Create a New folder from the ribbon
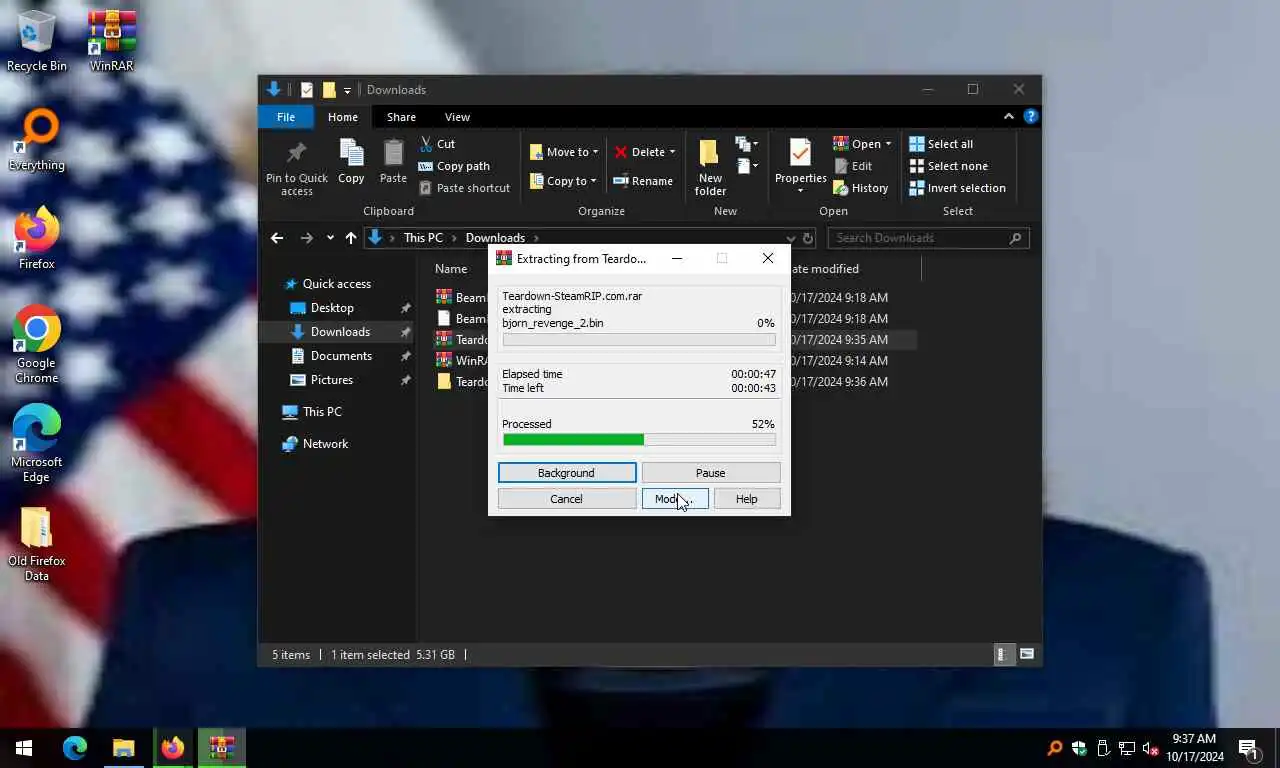Screen dimensions: 1280x768 pyautogui.click(x=710, y=167)
